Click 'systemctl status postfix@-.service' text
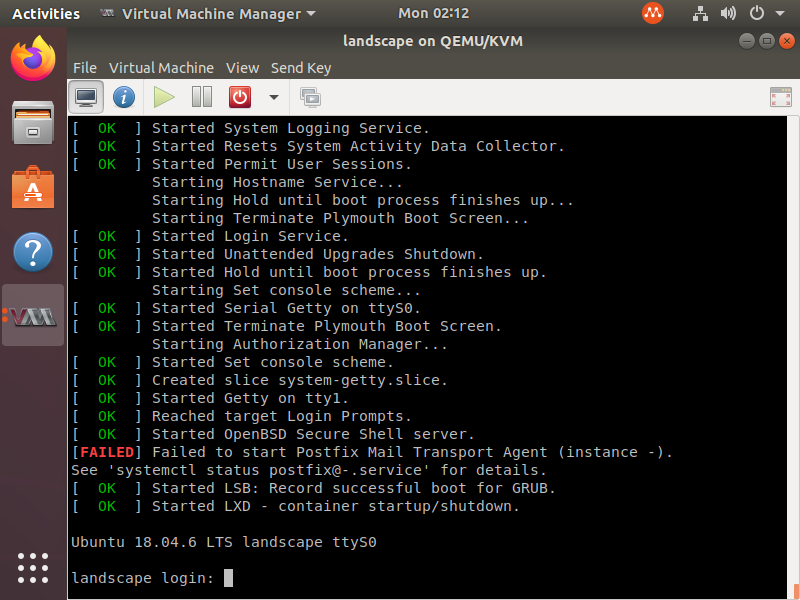Viewport: 800px width, 600px height. [x=269, y=470]
